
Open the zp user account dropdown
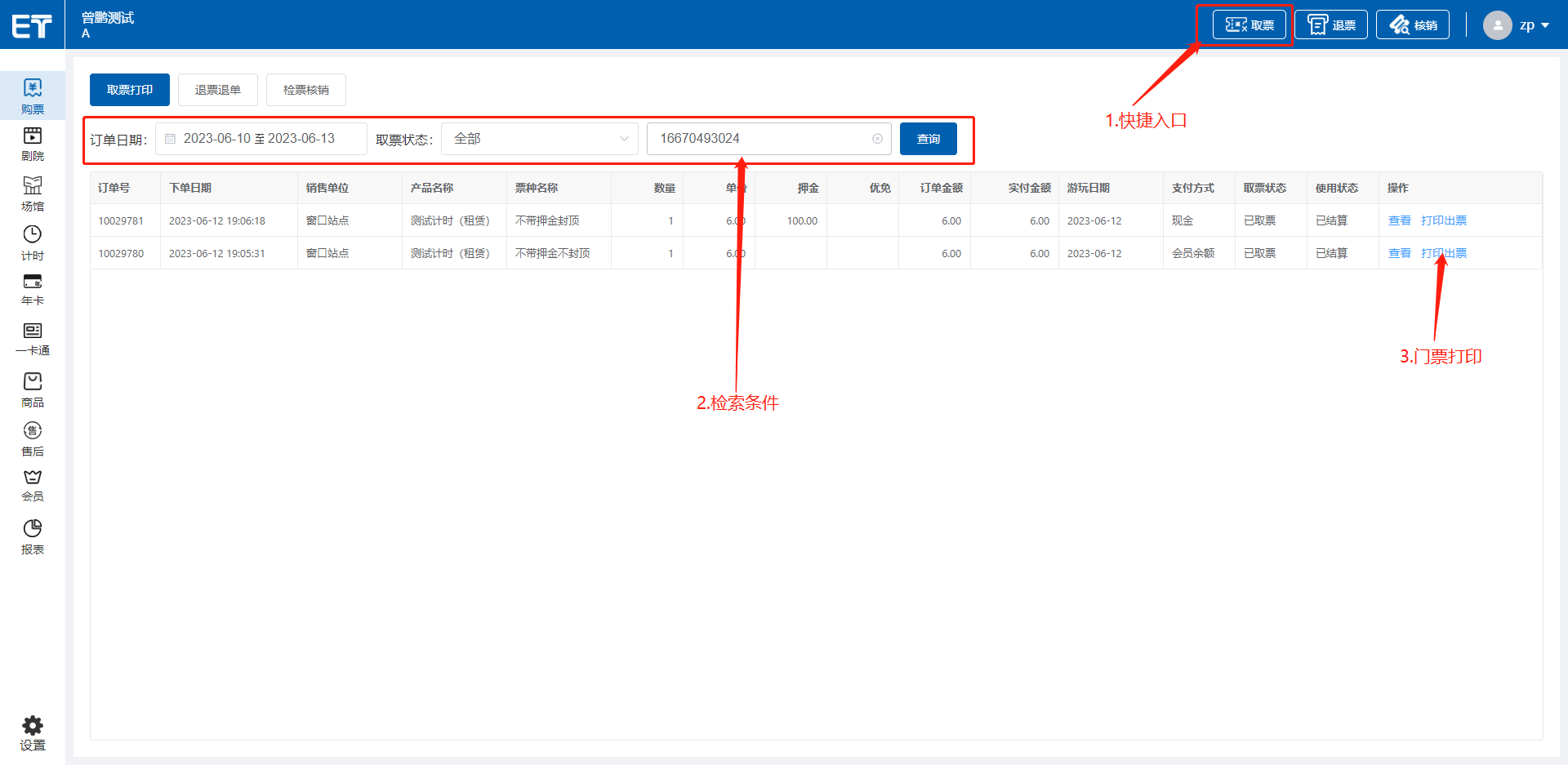point(1517,25)
